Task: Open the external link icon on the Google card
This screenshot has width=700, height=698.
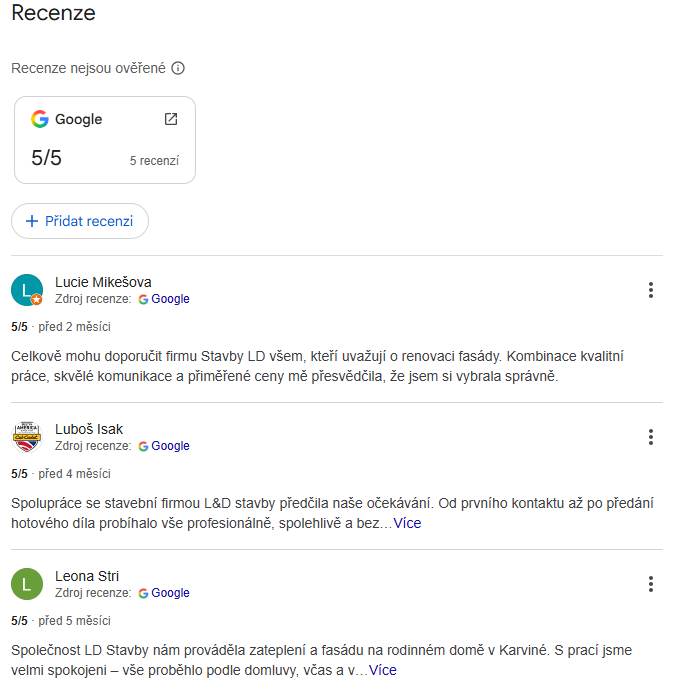Action: 171,119
